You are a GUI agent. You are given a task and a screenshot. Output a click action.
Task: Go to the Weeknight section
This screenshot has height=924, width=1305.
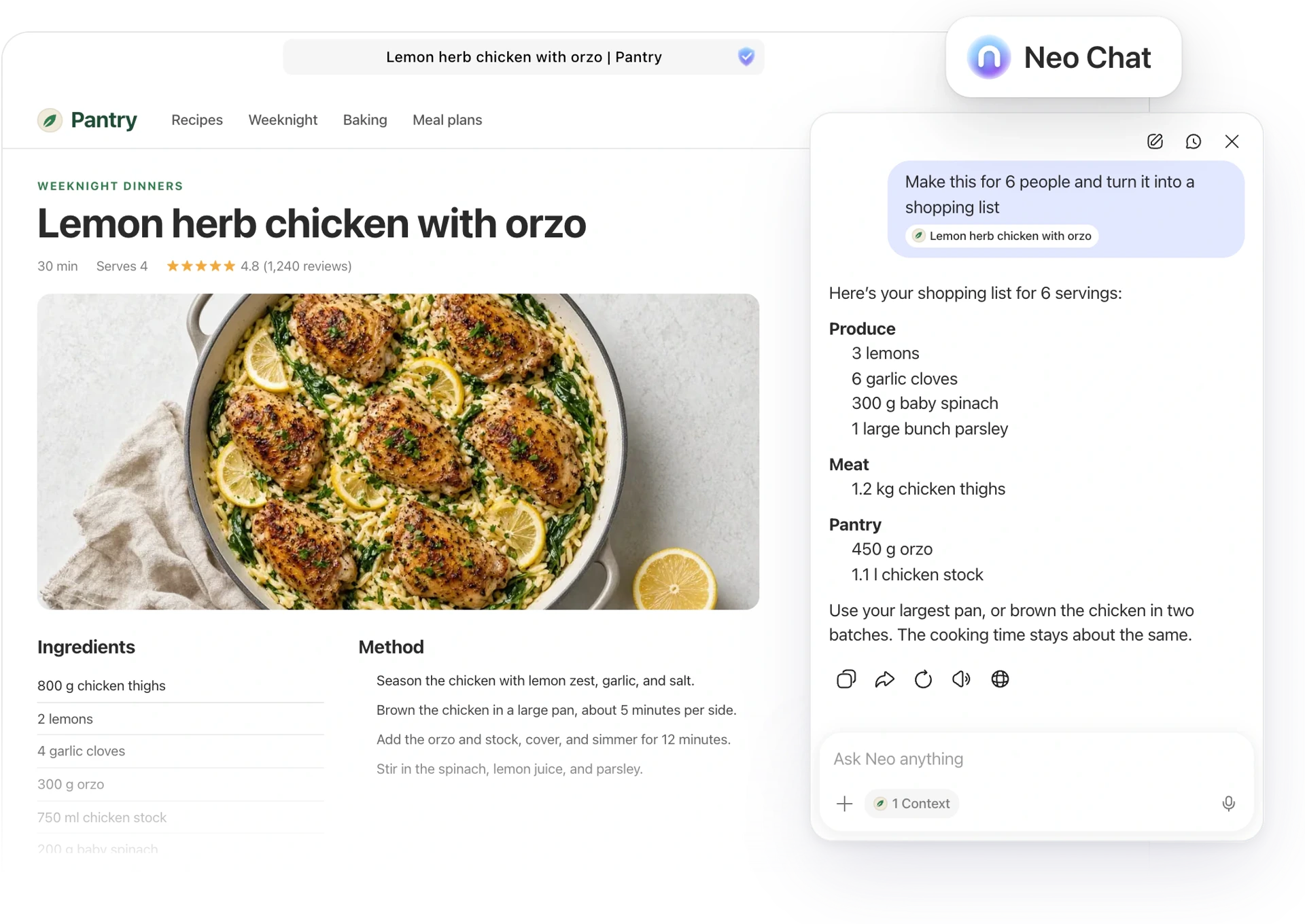(x=283, y=120)
